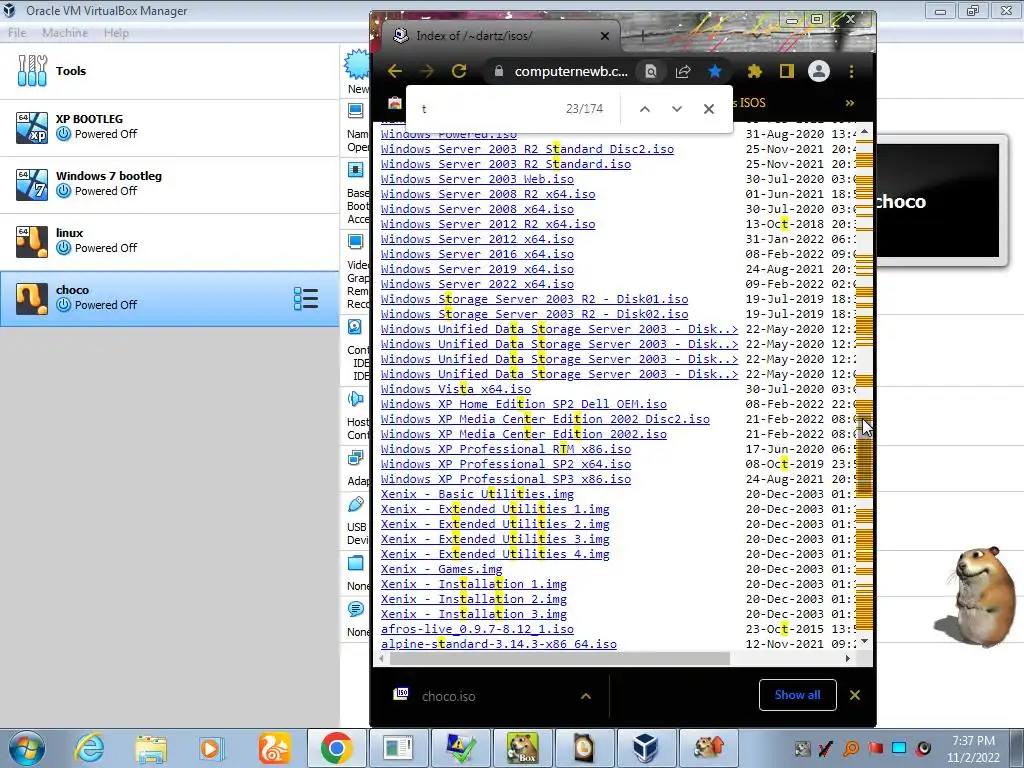Download Windows Server 2016 x64.iso
Screen dimensions: 1024x768
477,254
